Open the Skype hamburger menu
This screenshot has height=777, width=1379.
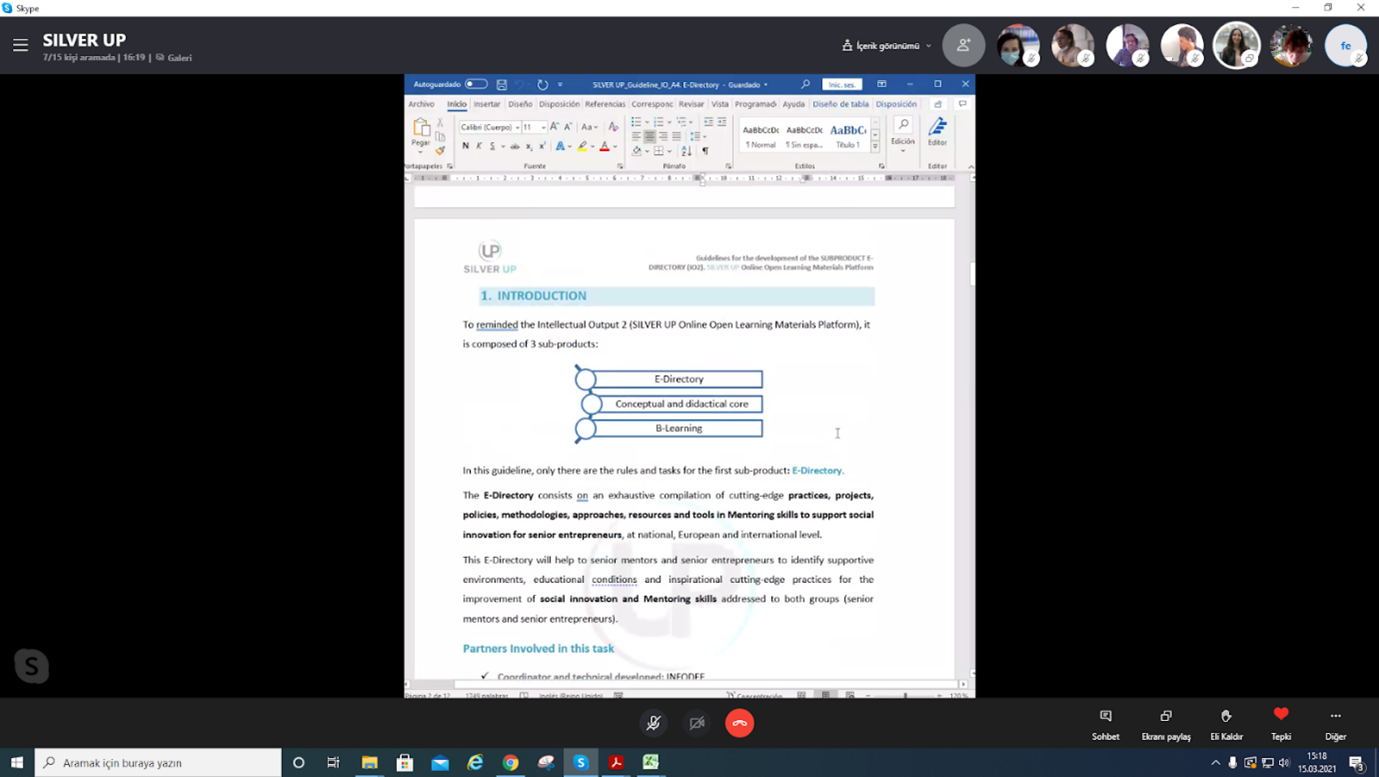20,45
